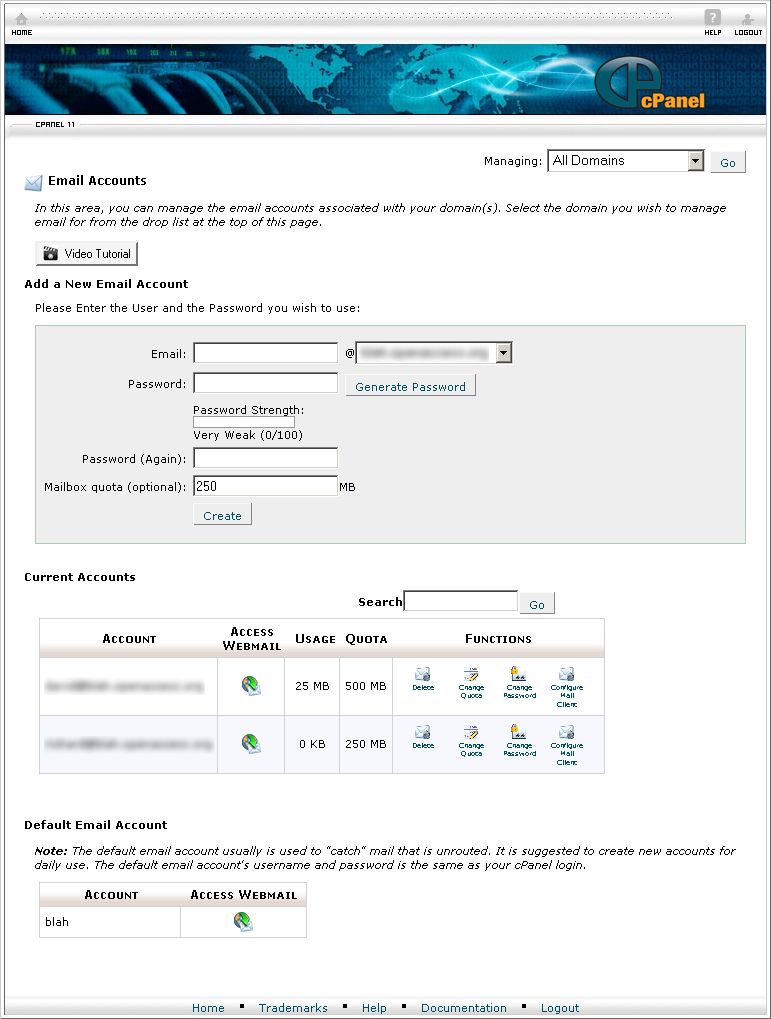Delete the 500 MB quota account
The height and width of the screenshot is (1019, 771).
coord(423,678)
